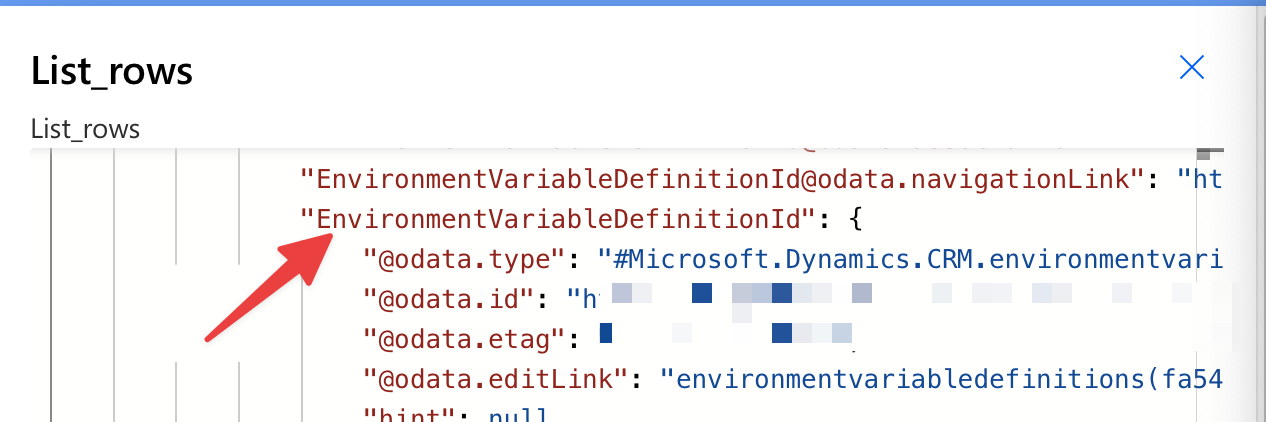
Task: Close the List_rows panel with the X
Action: point(1191,67)
